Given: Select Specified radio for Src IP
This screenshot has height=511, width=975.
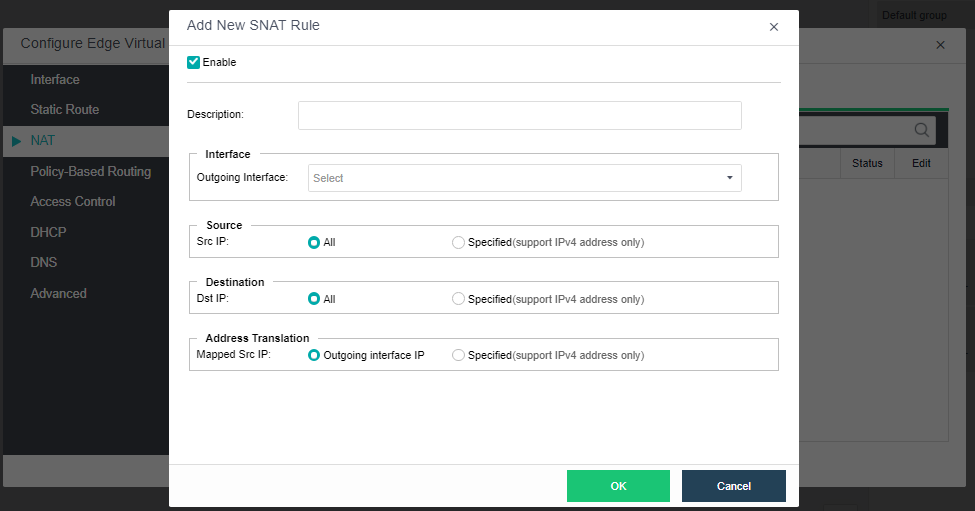Looking at the screenshot, I should [x=459, y=242].
